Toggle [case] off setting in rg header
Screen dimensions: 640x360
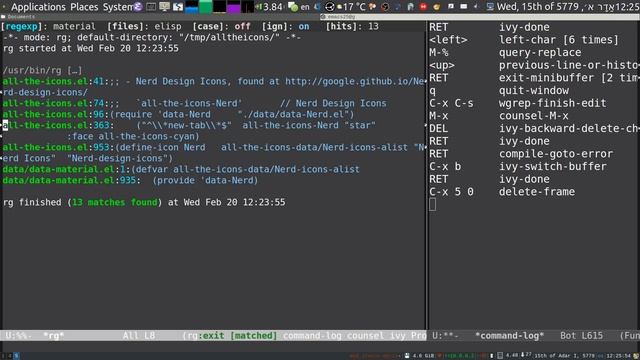(221, 27)
